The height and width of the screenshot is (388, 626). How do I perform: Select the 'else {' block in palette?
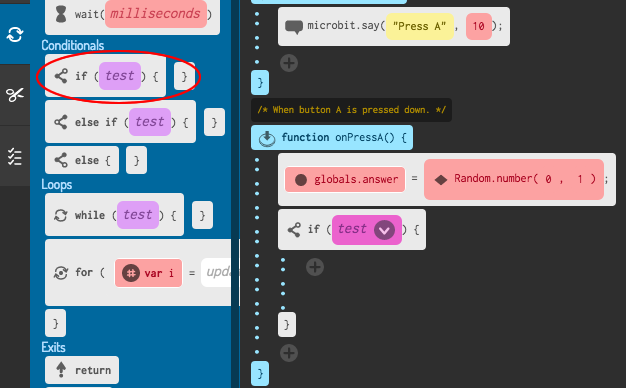(x=82, y=160)
